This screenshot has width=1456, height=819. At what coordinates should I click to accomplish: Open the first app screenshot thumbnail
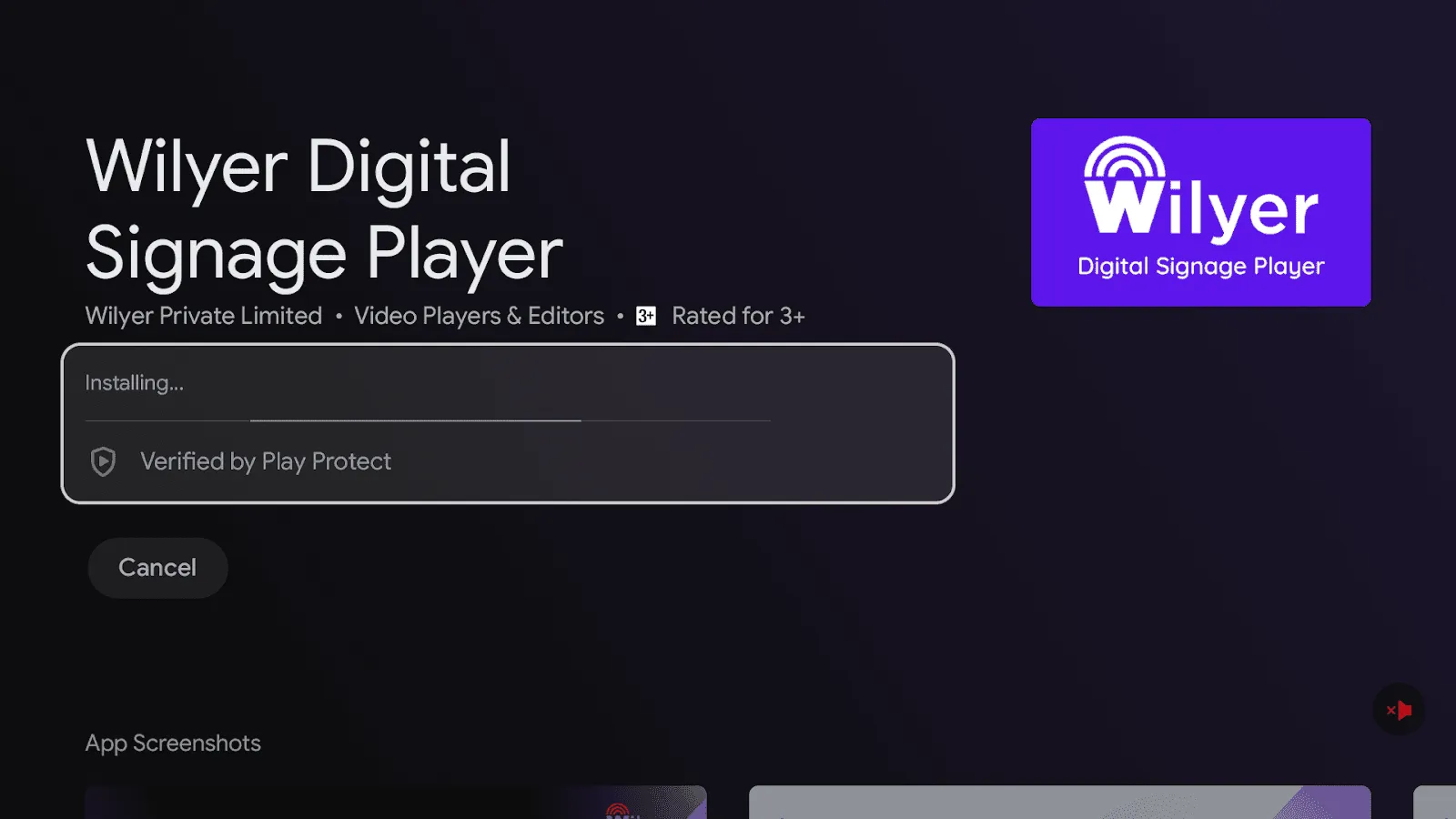(396, 802)
